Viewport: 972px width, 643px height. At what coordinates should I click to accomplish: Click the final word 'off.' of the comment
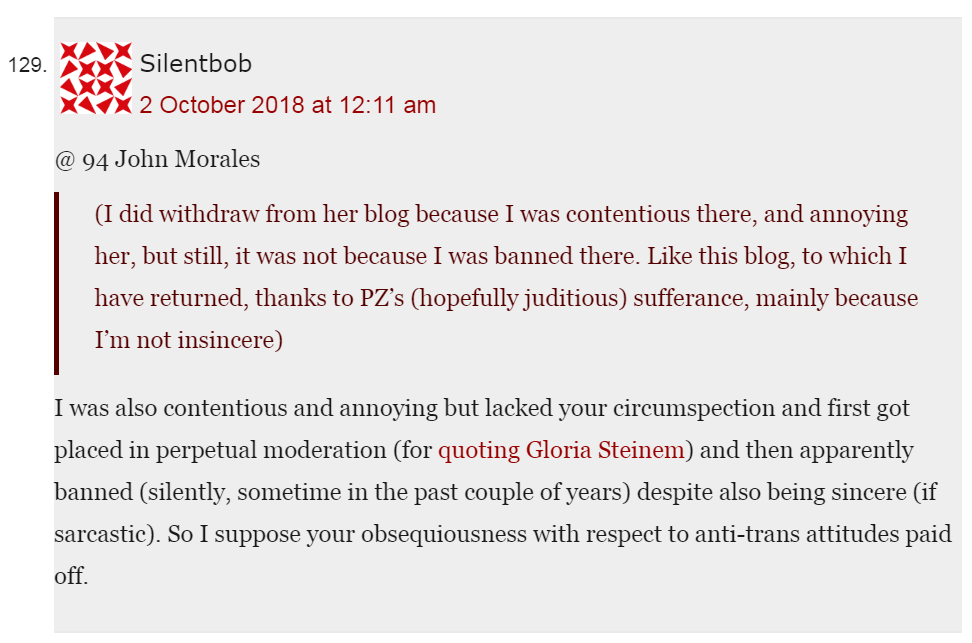(71, 576)
